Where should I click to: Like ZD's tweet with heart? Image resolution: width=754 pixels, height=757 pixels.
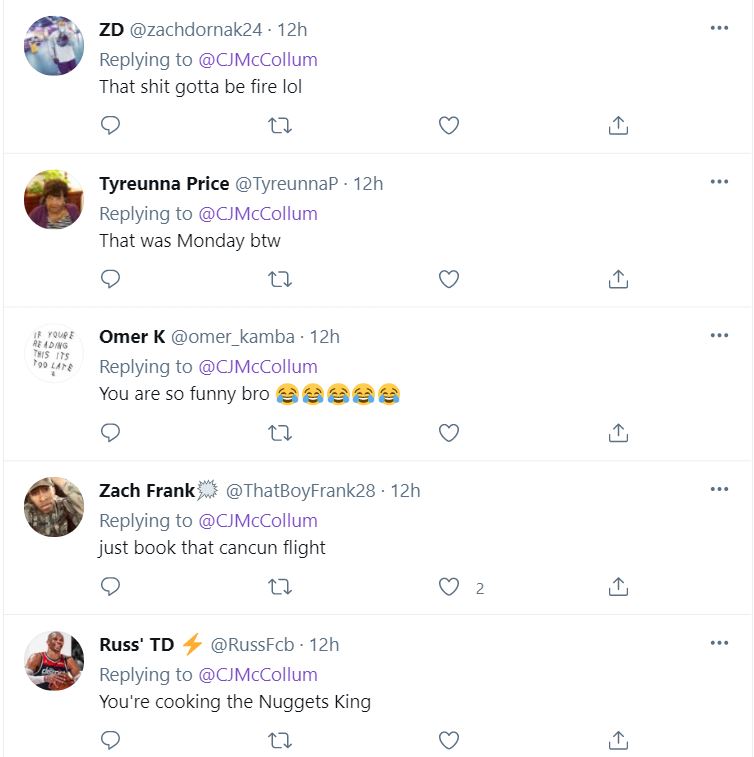(449, 125)
